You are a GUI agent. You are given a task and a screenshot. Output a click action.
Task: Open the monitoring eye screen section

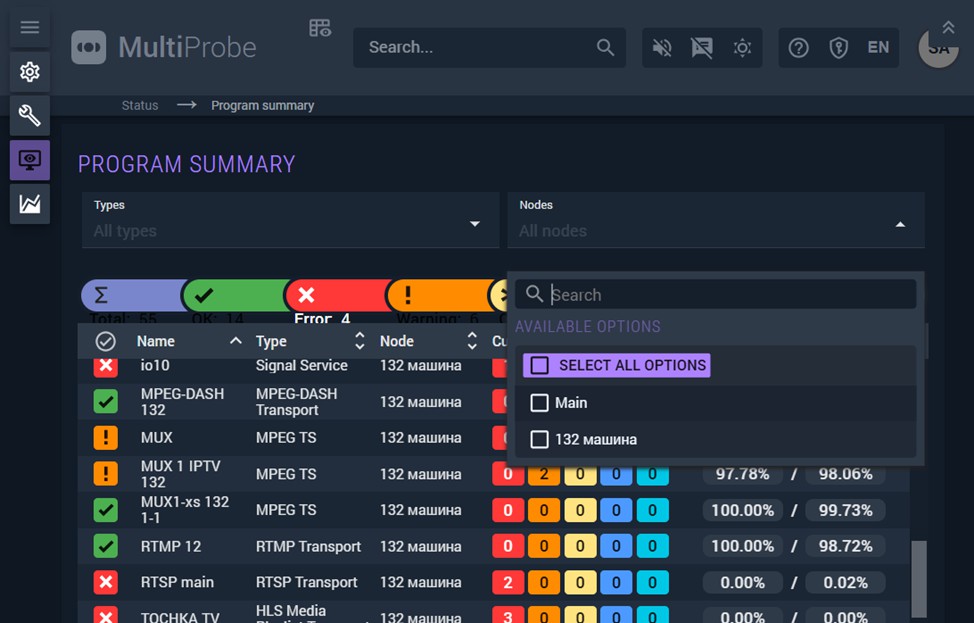(x=30, y=160)
